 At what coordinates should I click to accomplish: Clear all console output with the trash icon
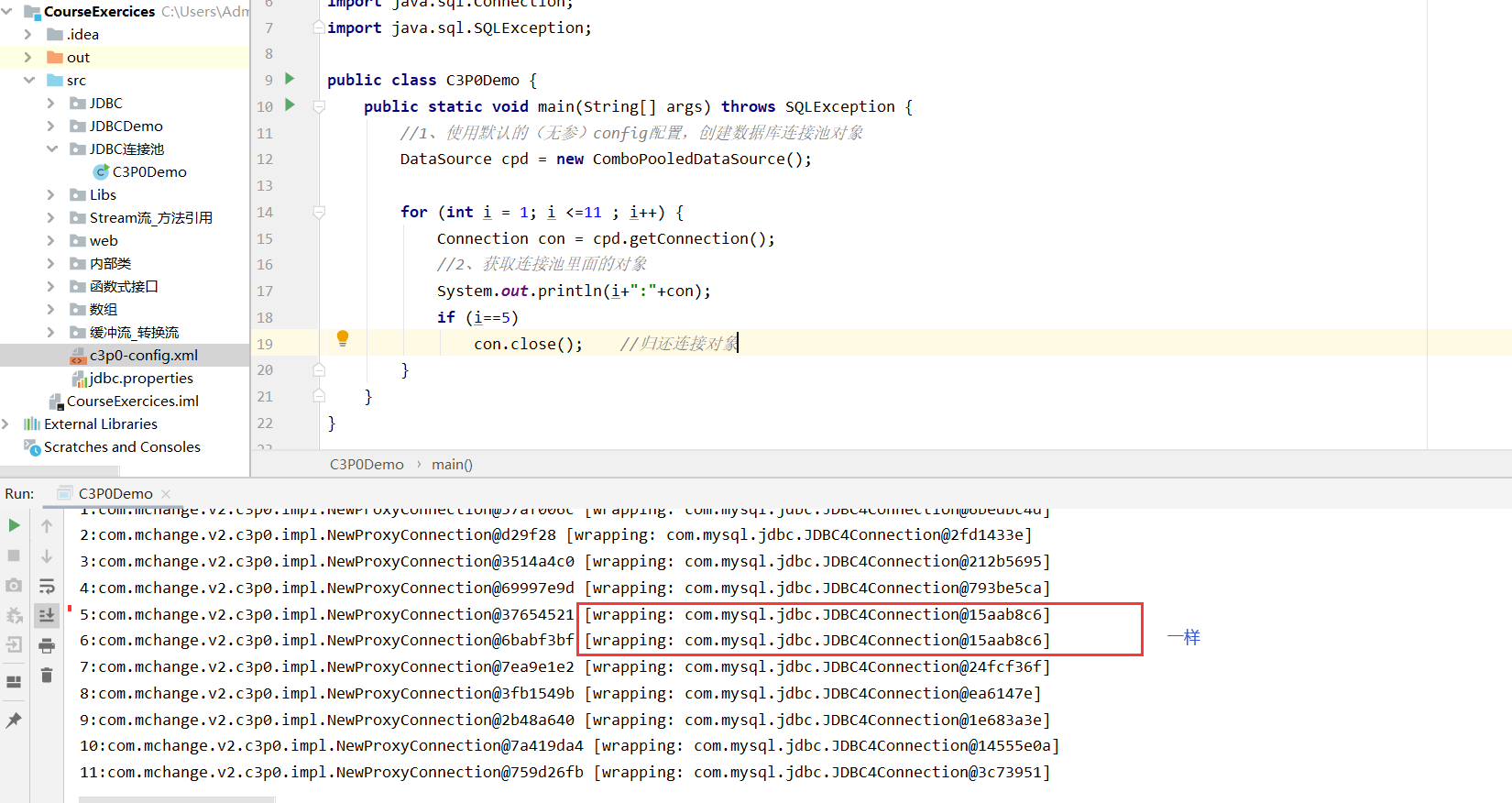pyautogui.click(x=47, y=676)
